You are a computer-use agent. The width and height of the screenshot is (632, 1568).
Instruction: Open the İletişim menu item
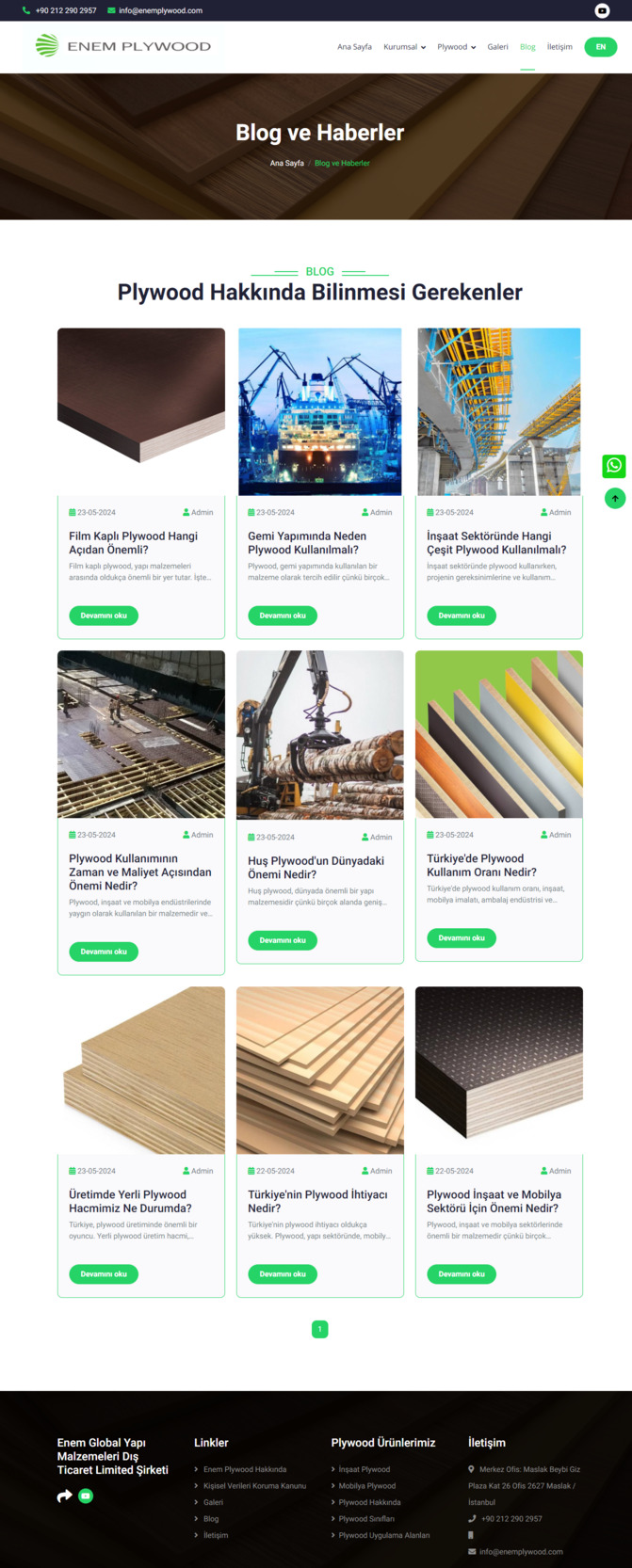(559, 47)
